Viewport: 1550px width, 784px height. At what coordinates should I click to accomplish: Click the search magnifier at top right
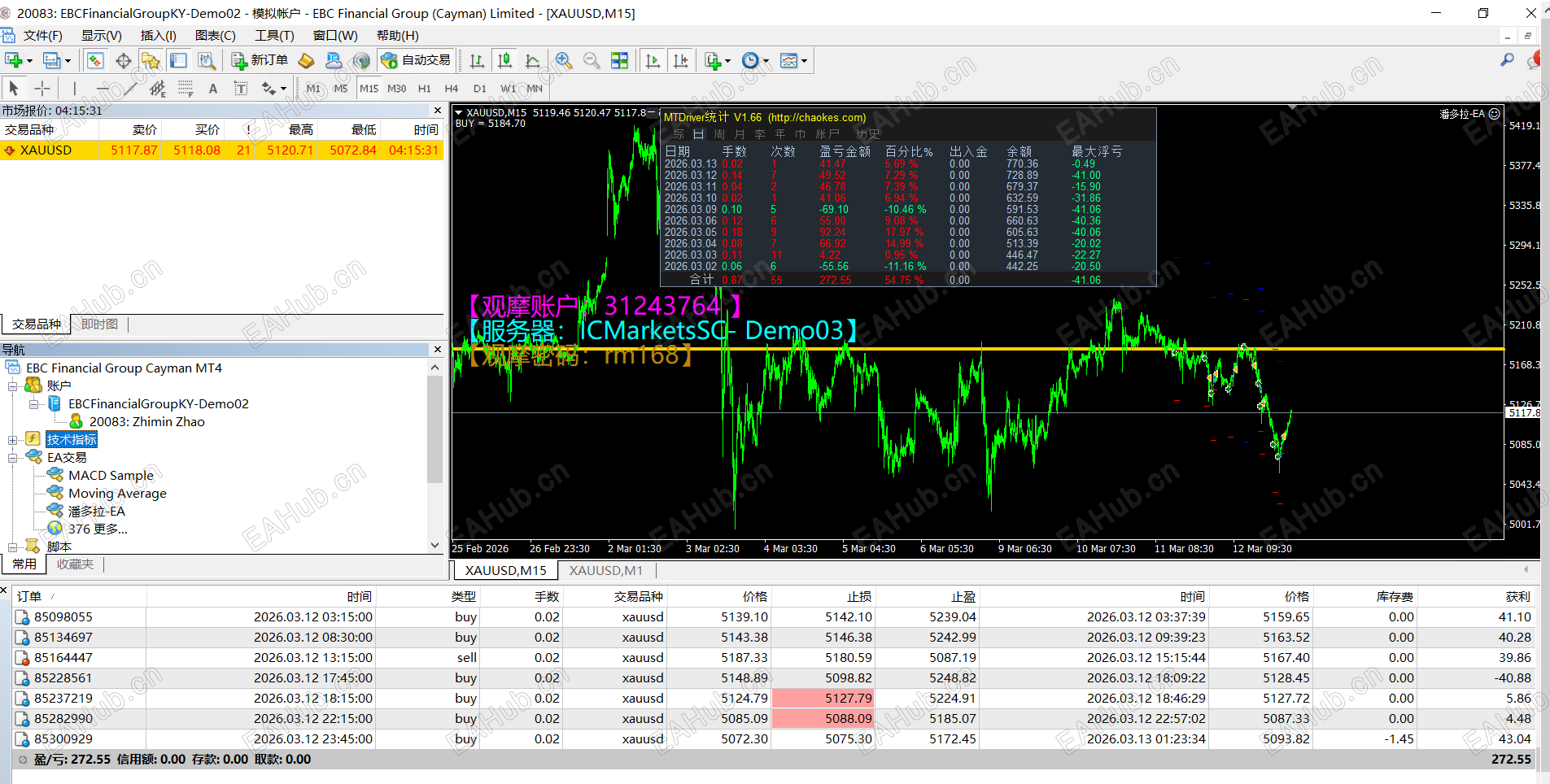(x=1508, y=59)
